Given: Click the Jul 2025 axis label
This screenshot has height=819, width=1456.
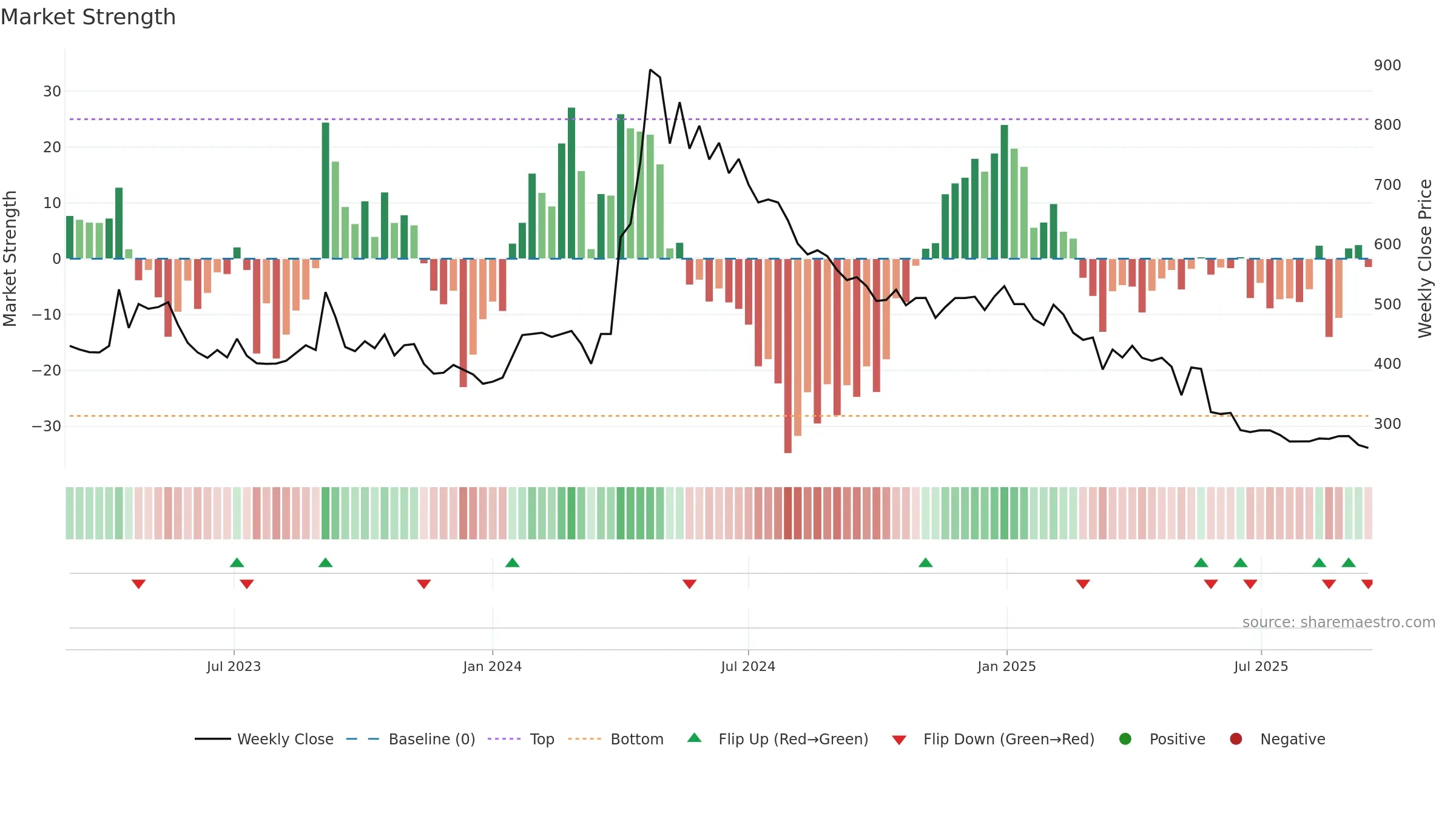Looking at the screenshot, I should [1261, 666].
